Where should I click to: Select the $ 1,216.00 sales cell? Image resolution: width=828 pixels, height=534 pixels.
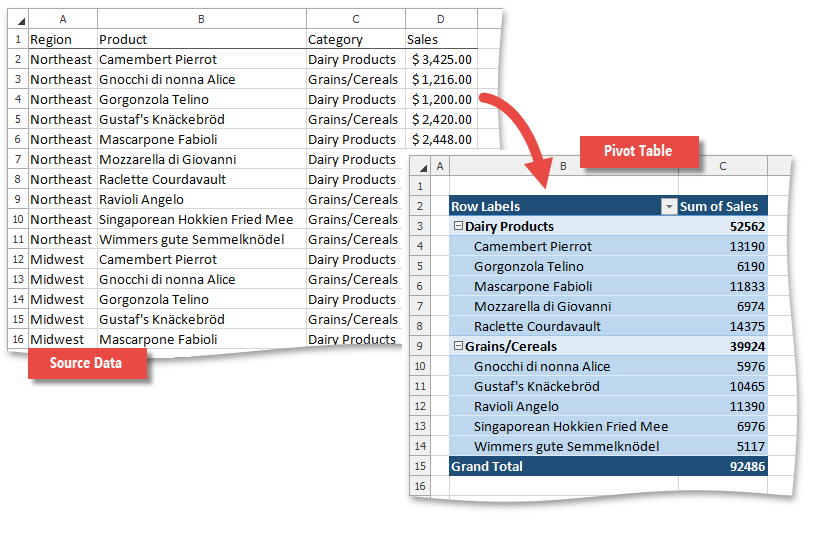[x=441, y=79]
